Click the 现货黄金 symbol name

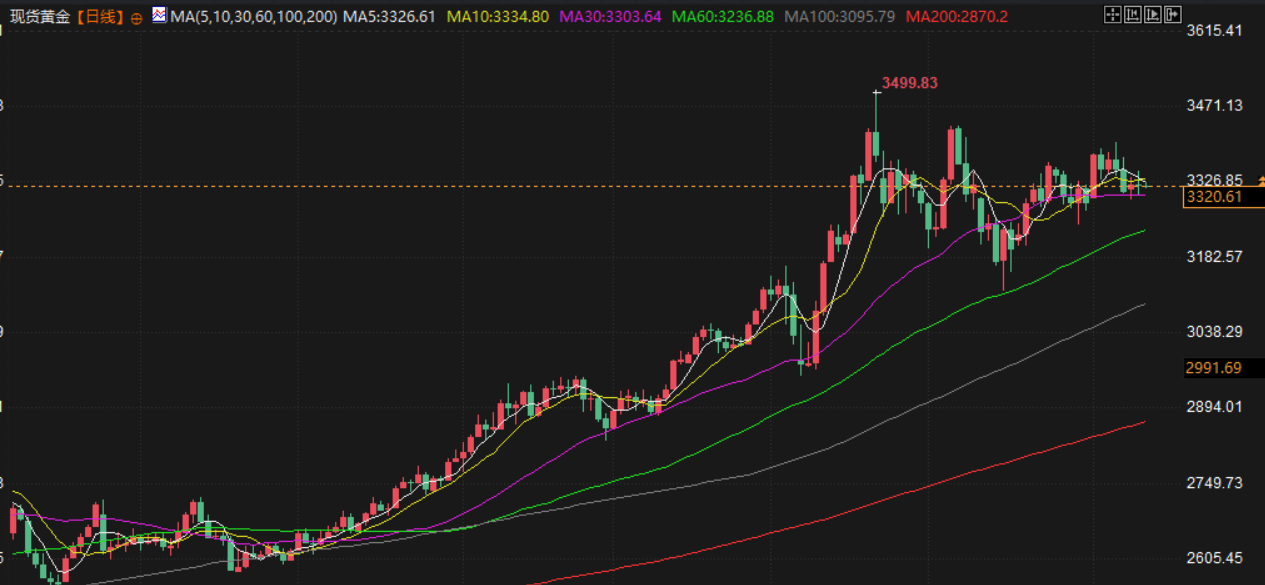click(x=38, y=17)
